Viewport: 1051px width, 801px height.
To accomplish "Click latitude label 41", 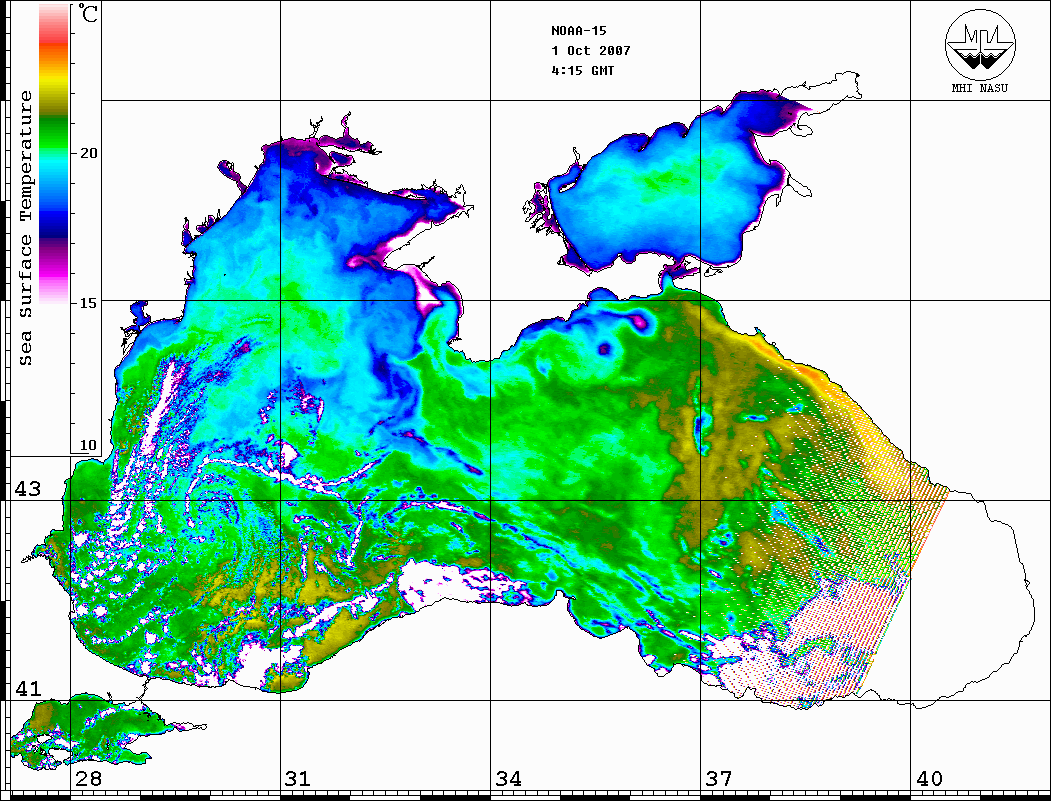I will [27, 688].
